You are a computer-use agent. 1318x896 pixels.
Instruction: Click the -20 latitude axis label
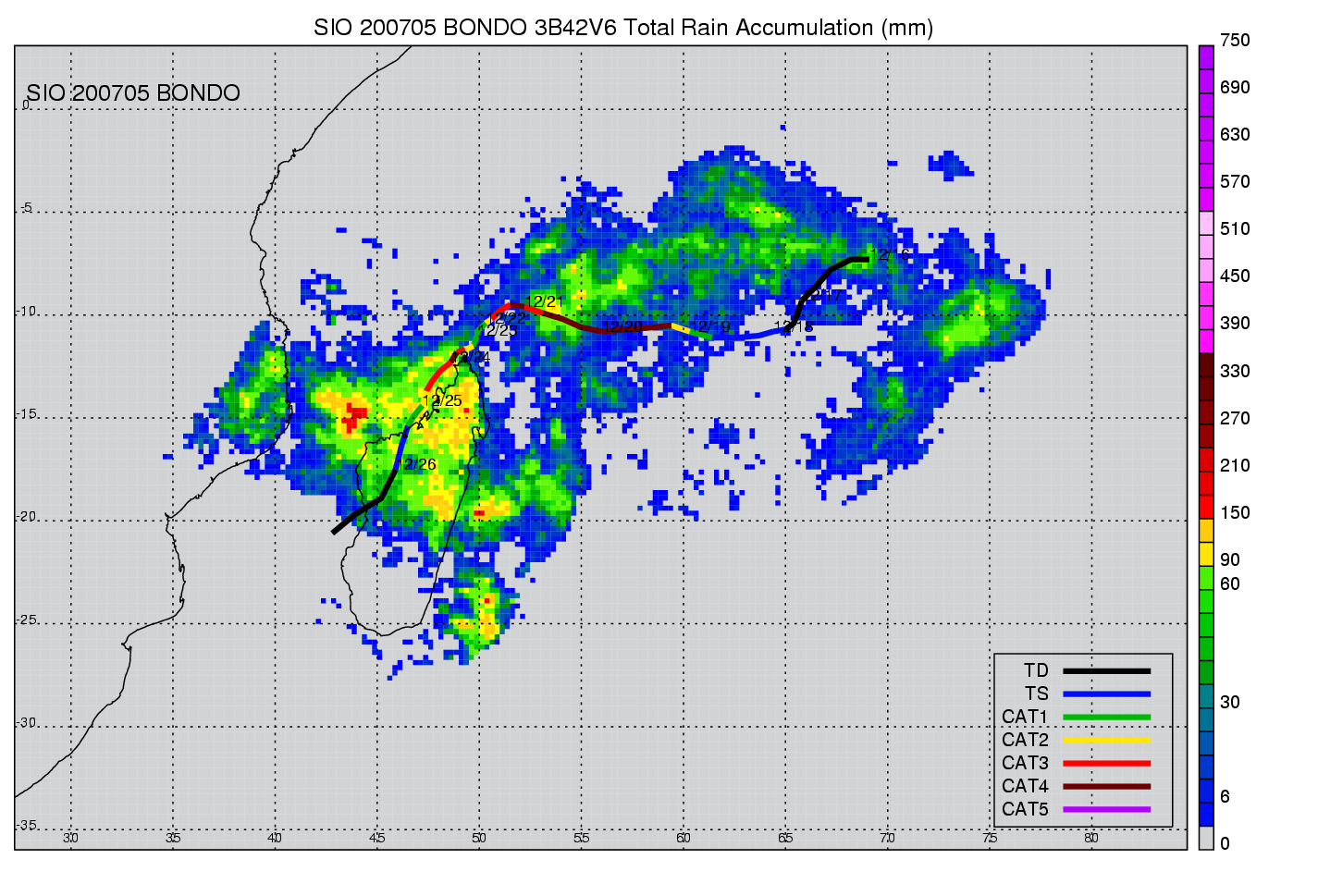(x=26, y=517)
